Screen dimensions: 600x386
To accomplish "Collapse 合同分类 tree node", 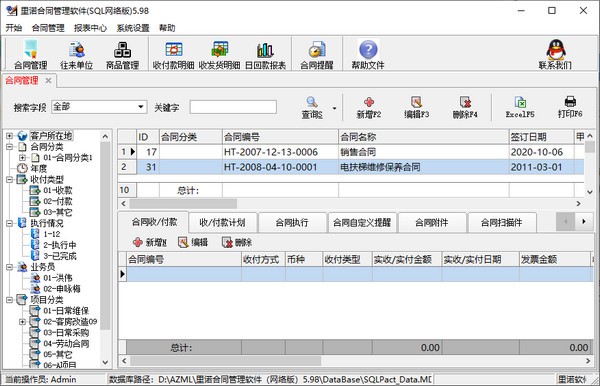I will [x=10, y=147].
